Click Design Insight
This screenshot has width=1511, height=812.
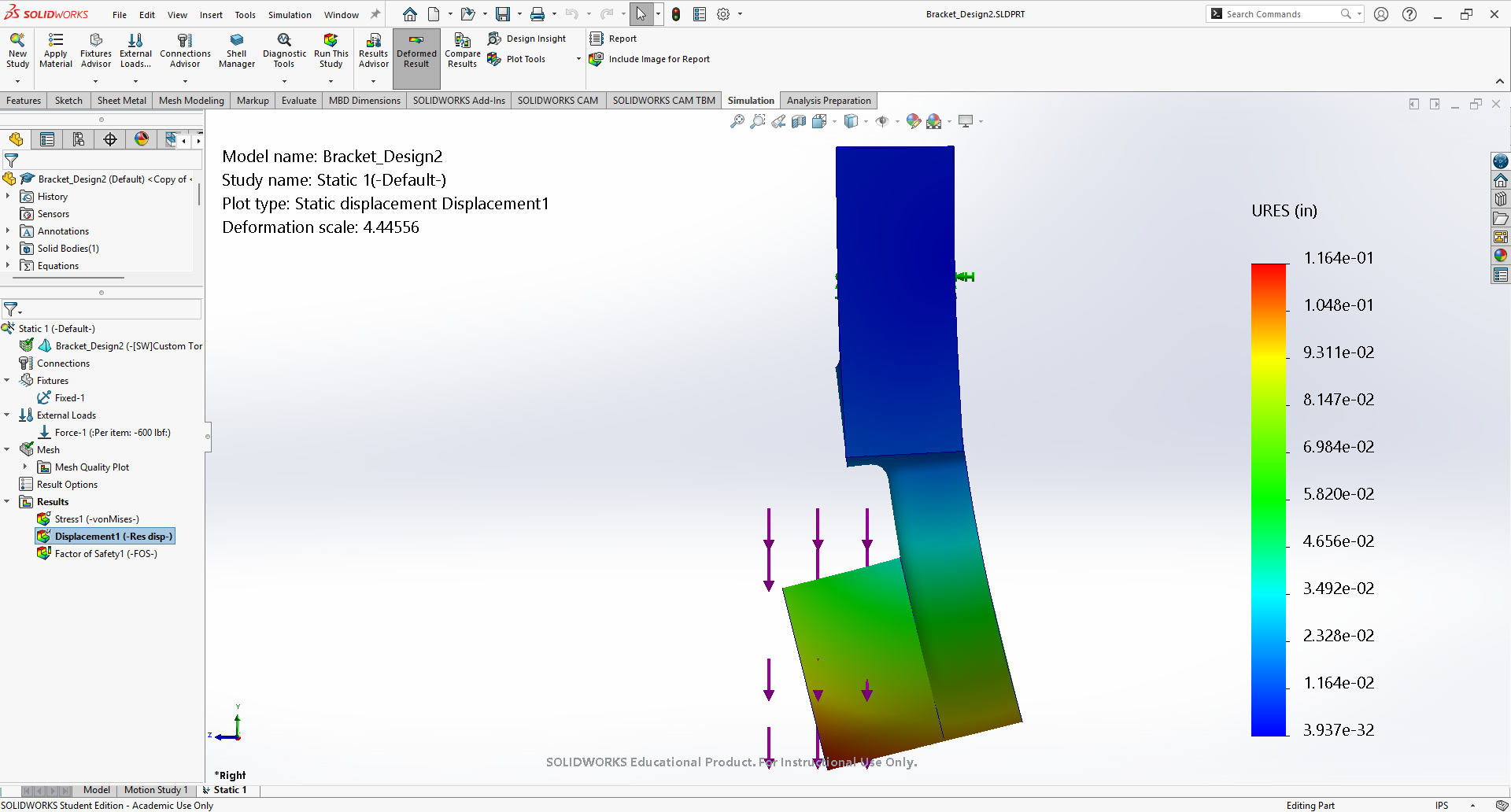(526, 39)
